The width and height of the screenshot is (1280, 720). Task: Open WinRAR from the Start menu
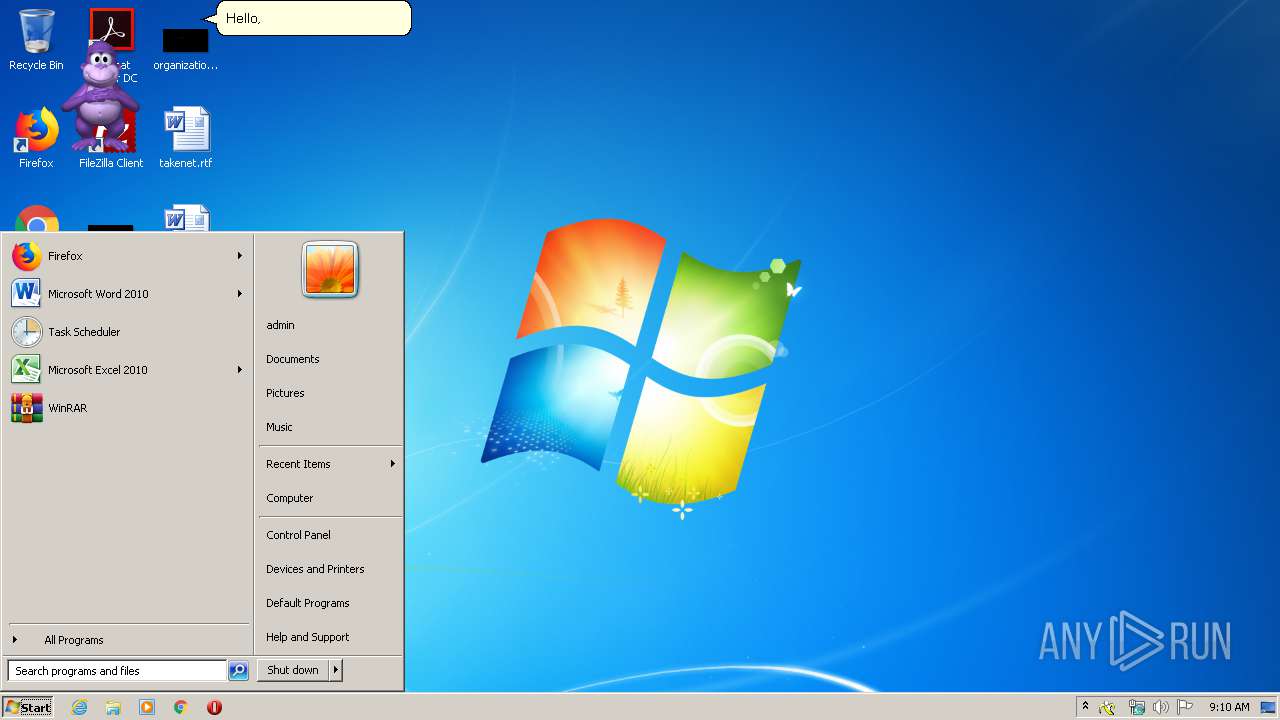[x=127, y=408]
